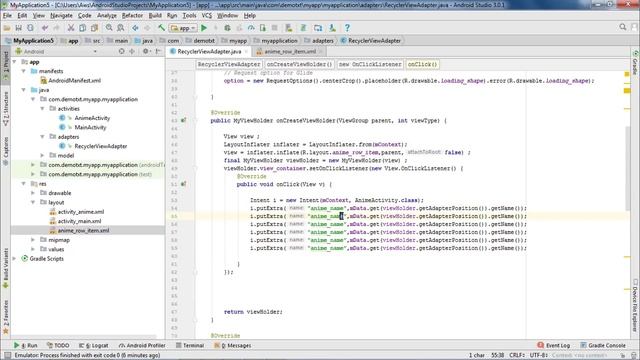The width and height of the screenshot is (640, 360).
Task: Open the Android project view dropdown
Action: click(x=56, y=51)
